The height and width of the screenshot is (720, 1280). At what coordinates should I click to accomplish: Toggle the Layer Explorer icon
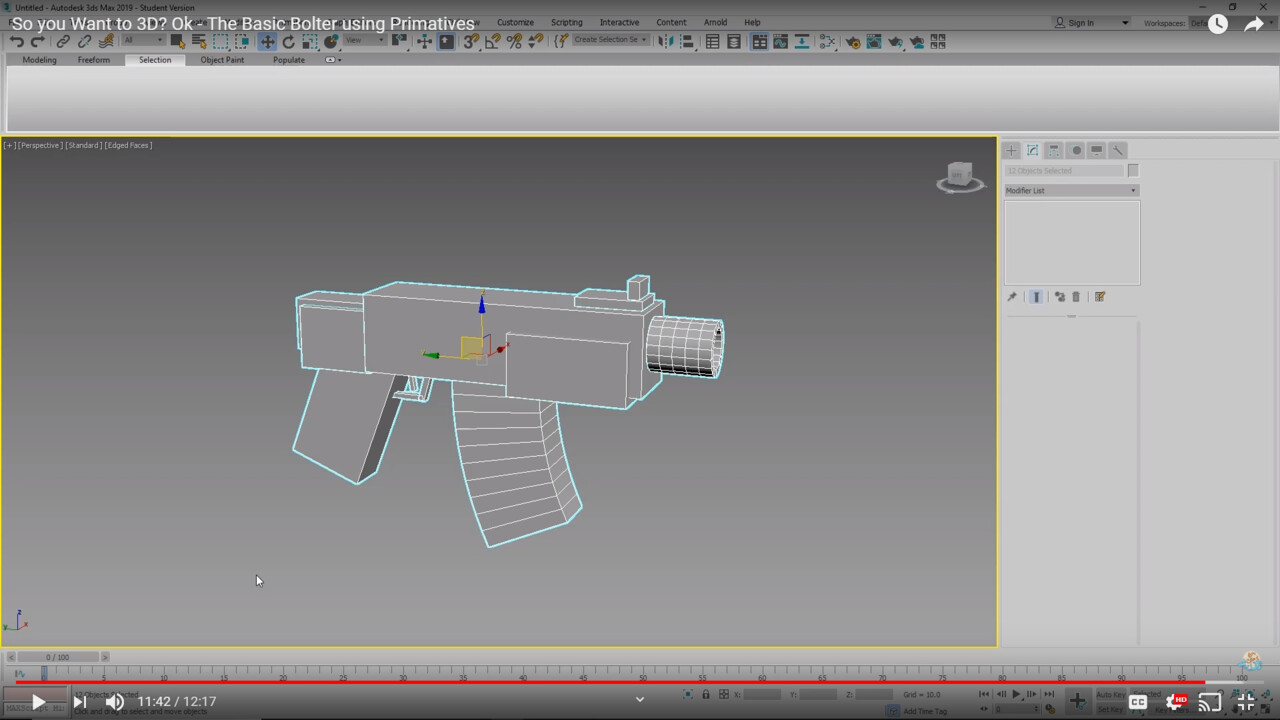[734, 41]
